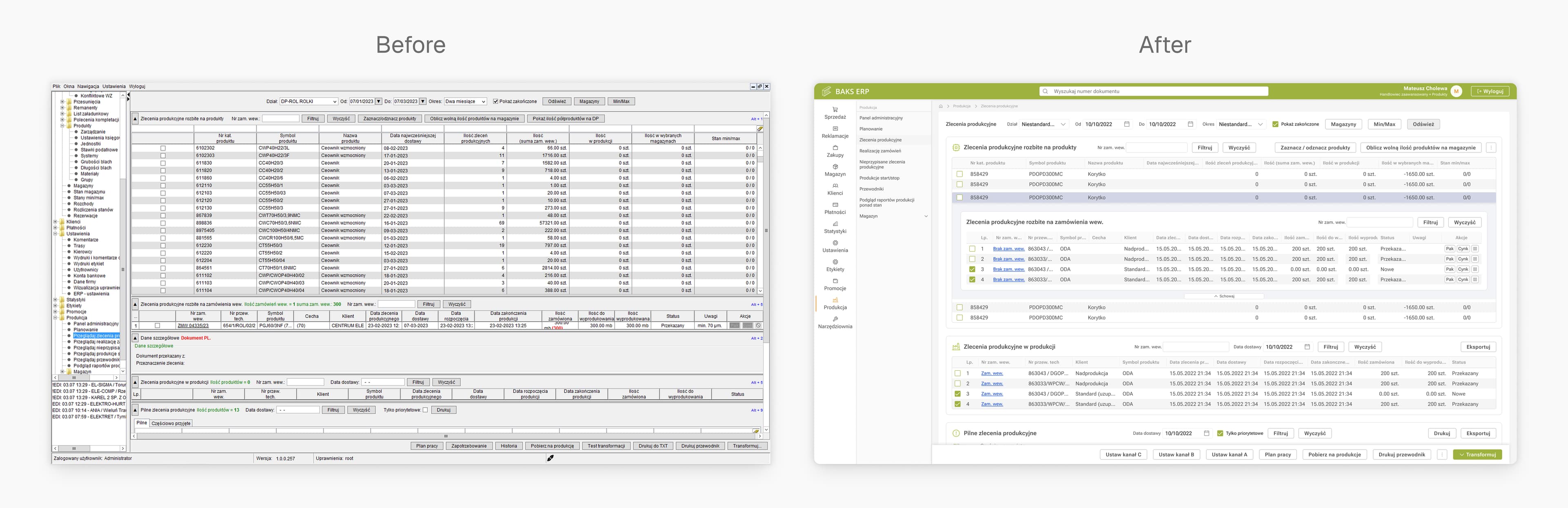The width and height of the screenshot is (1568, 508).
Task: Check product 6102302 checkbox in Before table
Action: pos(163,148)
